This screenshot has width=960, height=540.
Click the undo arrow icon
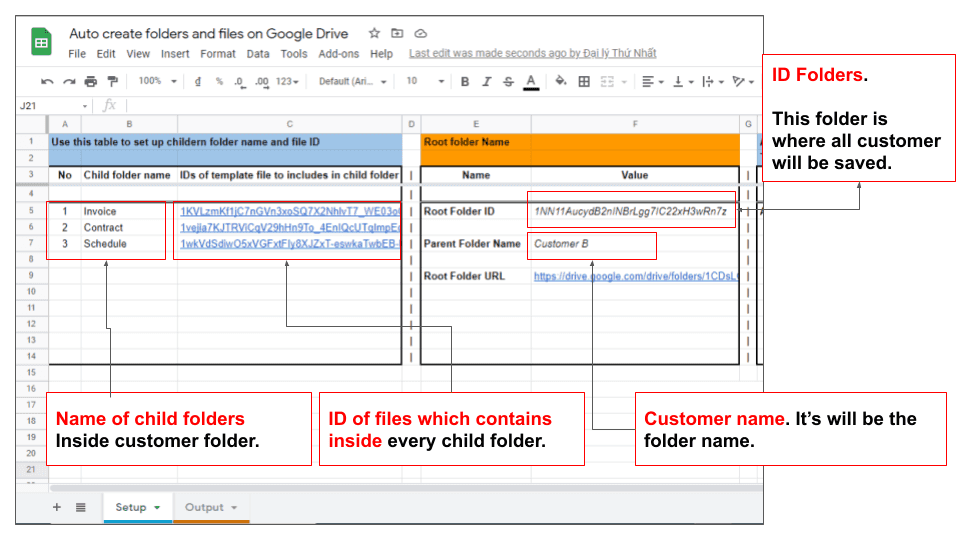pos(47,82)
